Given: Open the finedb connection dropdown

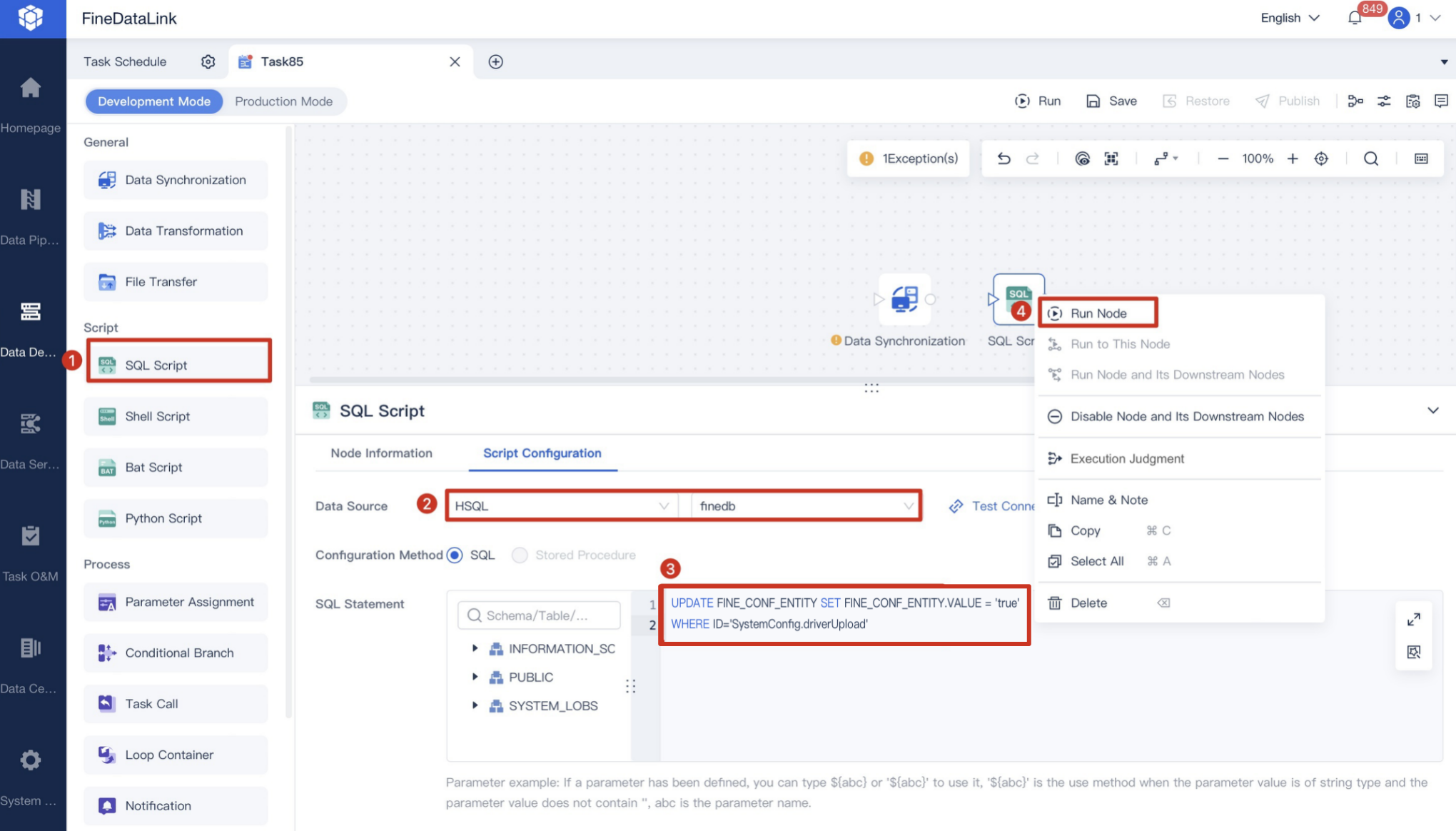Looking at the screenshot, I should [x=805, y=505].
